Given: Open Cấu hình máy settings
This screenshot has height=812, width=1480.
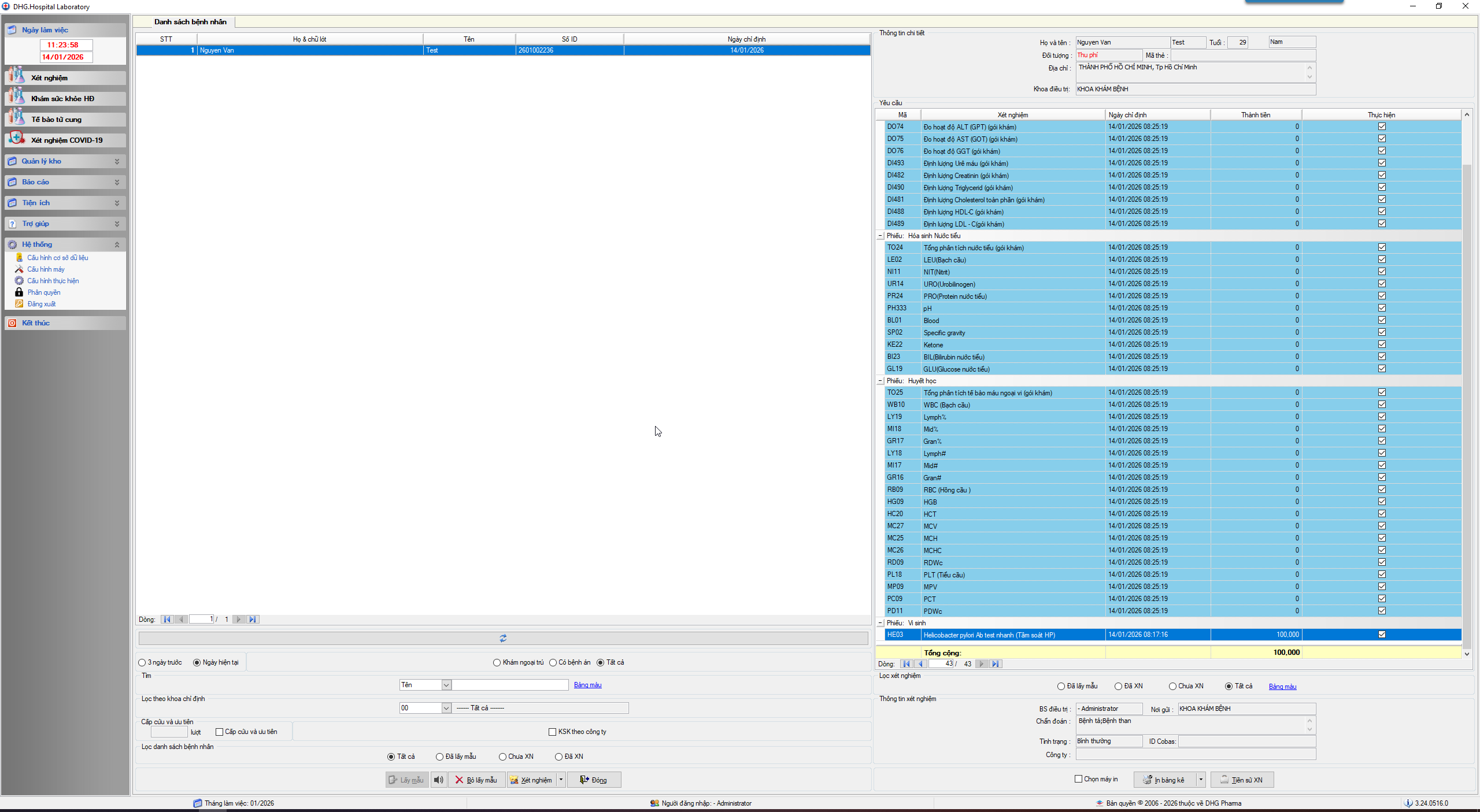Looking at the screenshot, I should point(46,269).
